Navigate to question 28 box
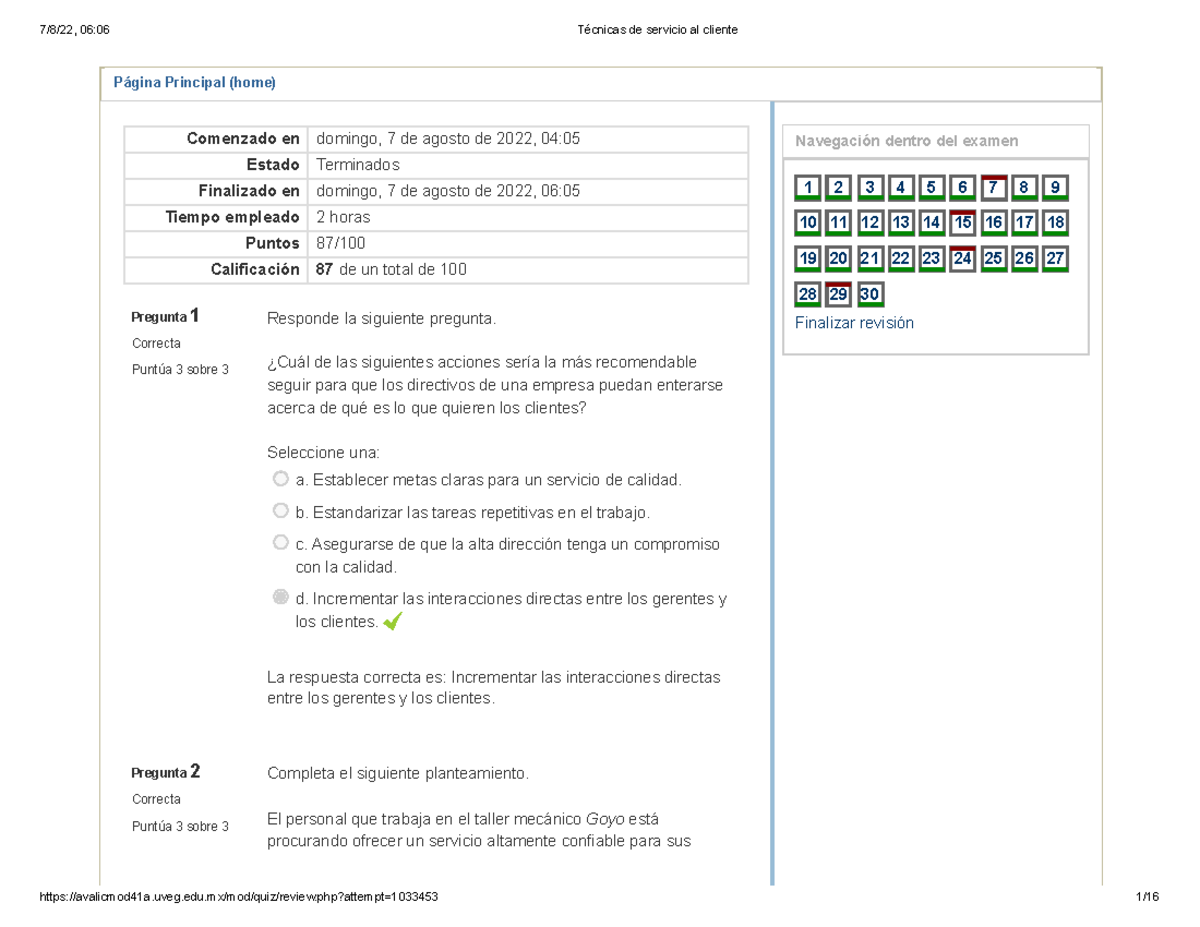The height and width of the screenshot is (927, 1200). [808, 295]
